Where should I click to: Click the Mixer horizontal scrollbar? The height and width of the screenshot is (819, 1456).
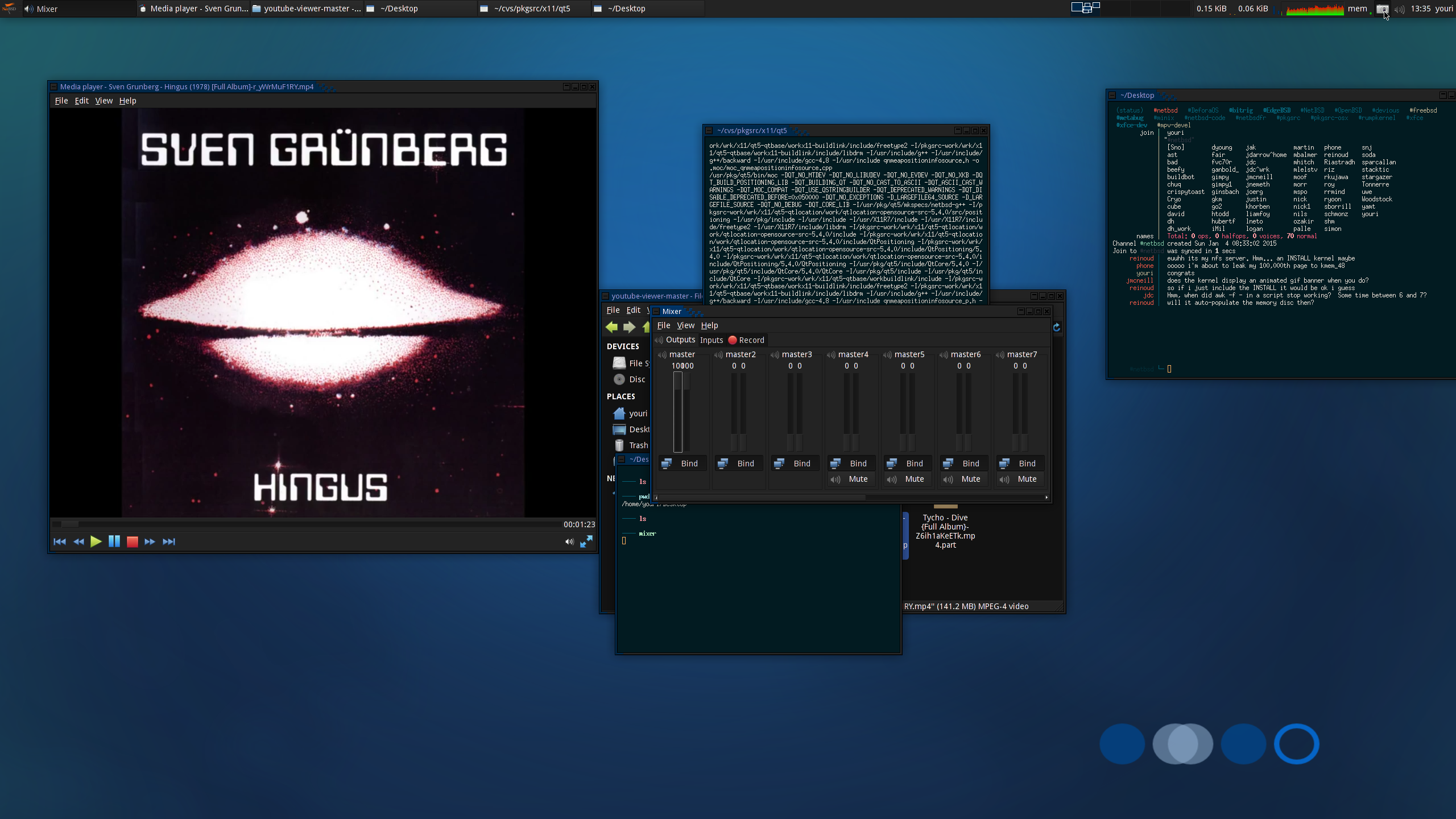(x=851, y=498)
